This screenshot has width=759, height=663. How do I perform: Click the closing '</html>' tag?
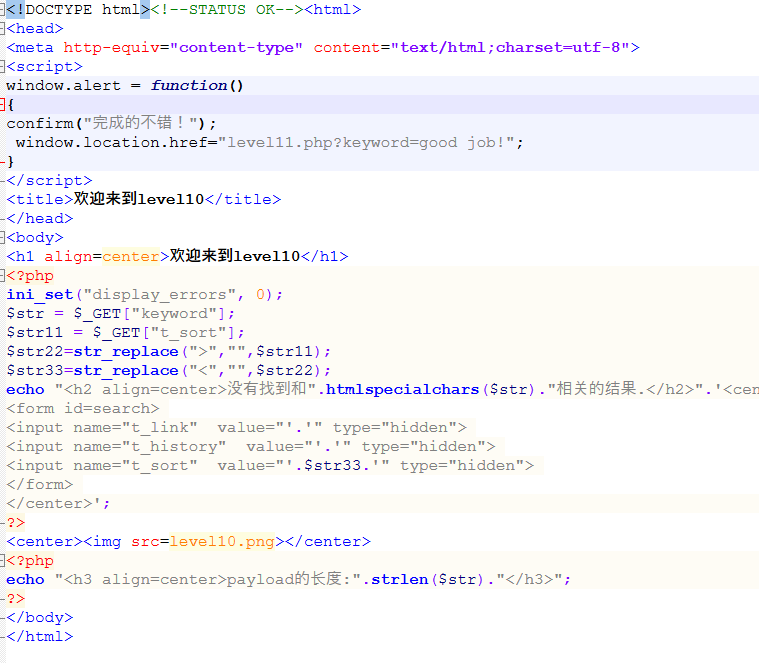40,637
